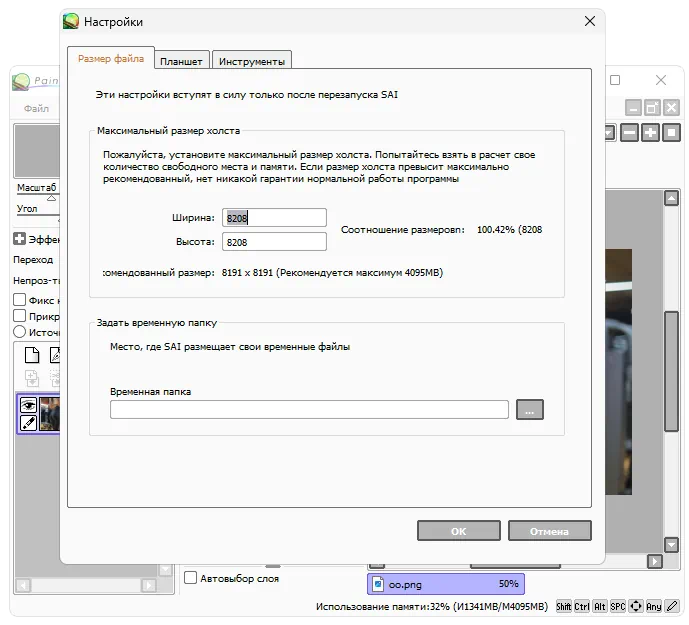Click the Высота height input field
Image resolution: width=689 pixels, height=625 pixels.
click(x=274, y=242)
